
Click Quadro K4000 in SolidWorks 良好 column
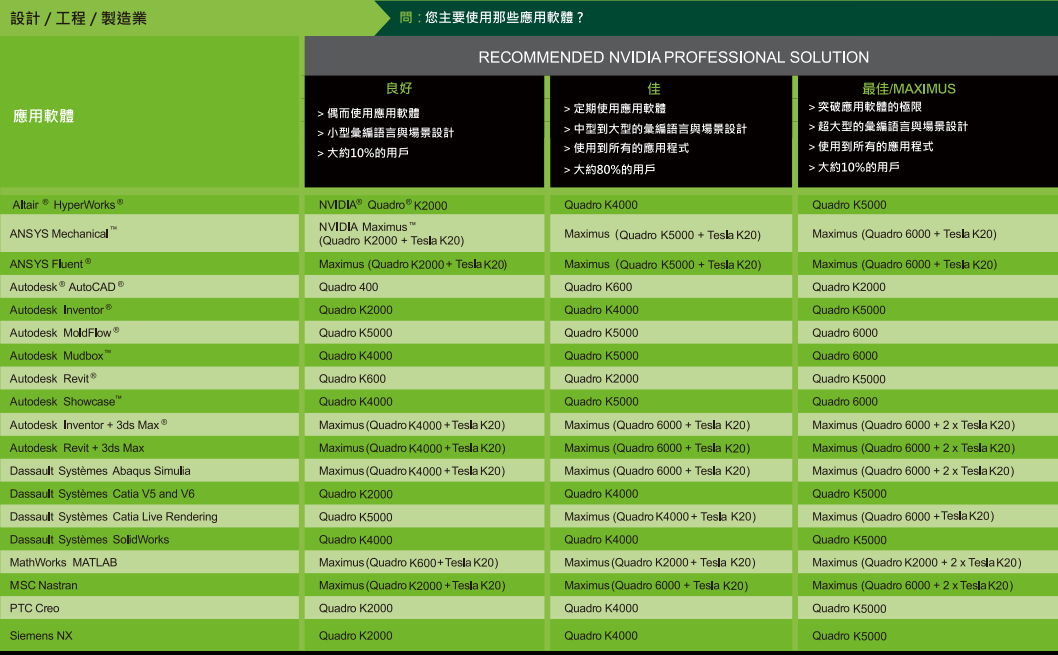point(356,540)
